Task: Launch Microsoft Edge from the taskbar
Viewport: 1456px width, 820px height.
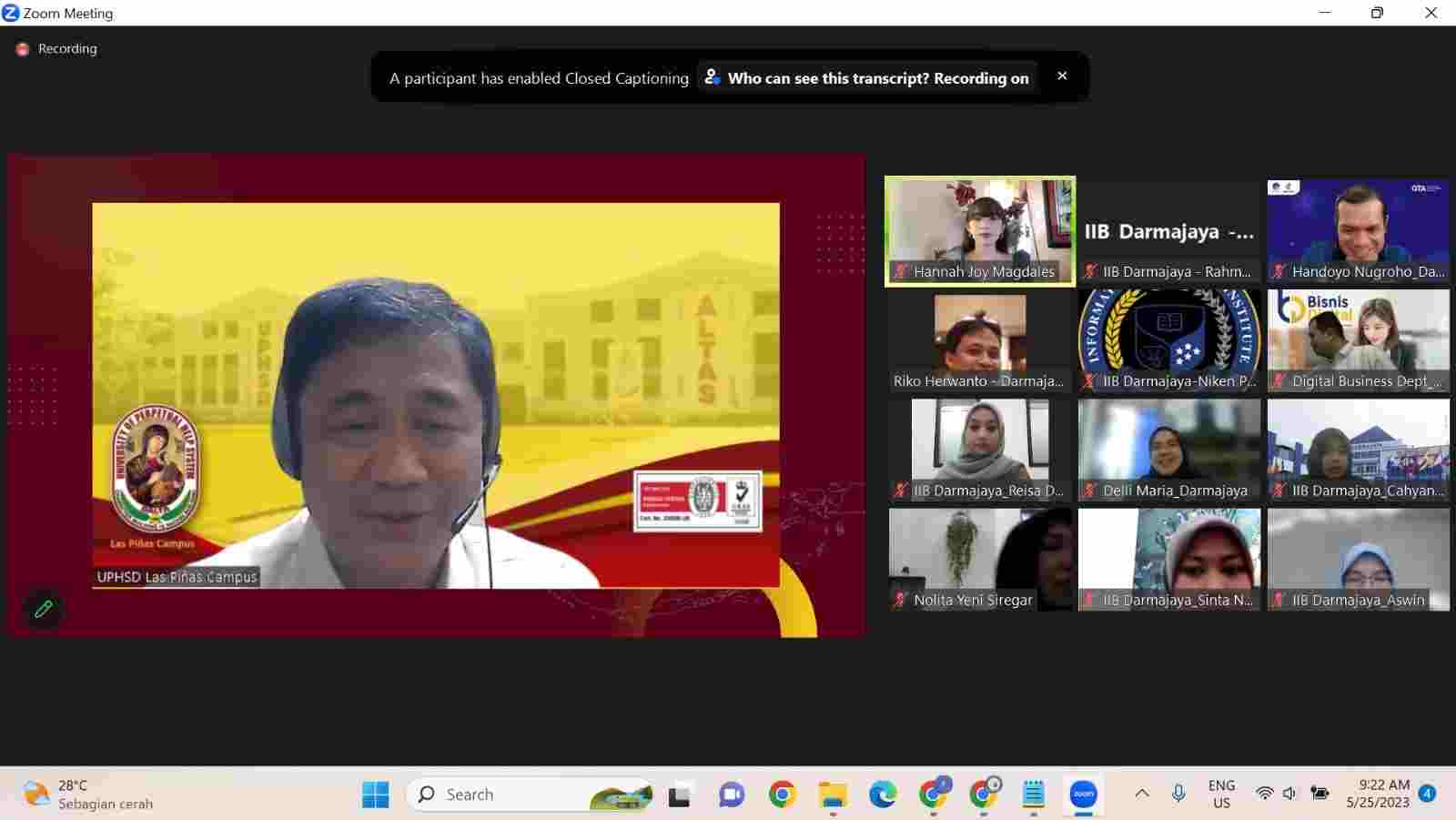Action: click(881, 794)
